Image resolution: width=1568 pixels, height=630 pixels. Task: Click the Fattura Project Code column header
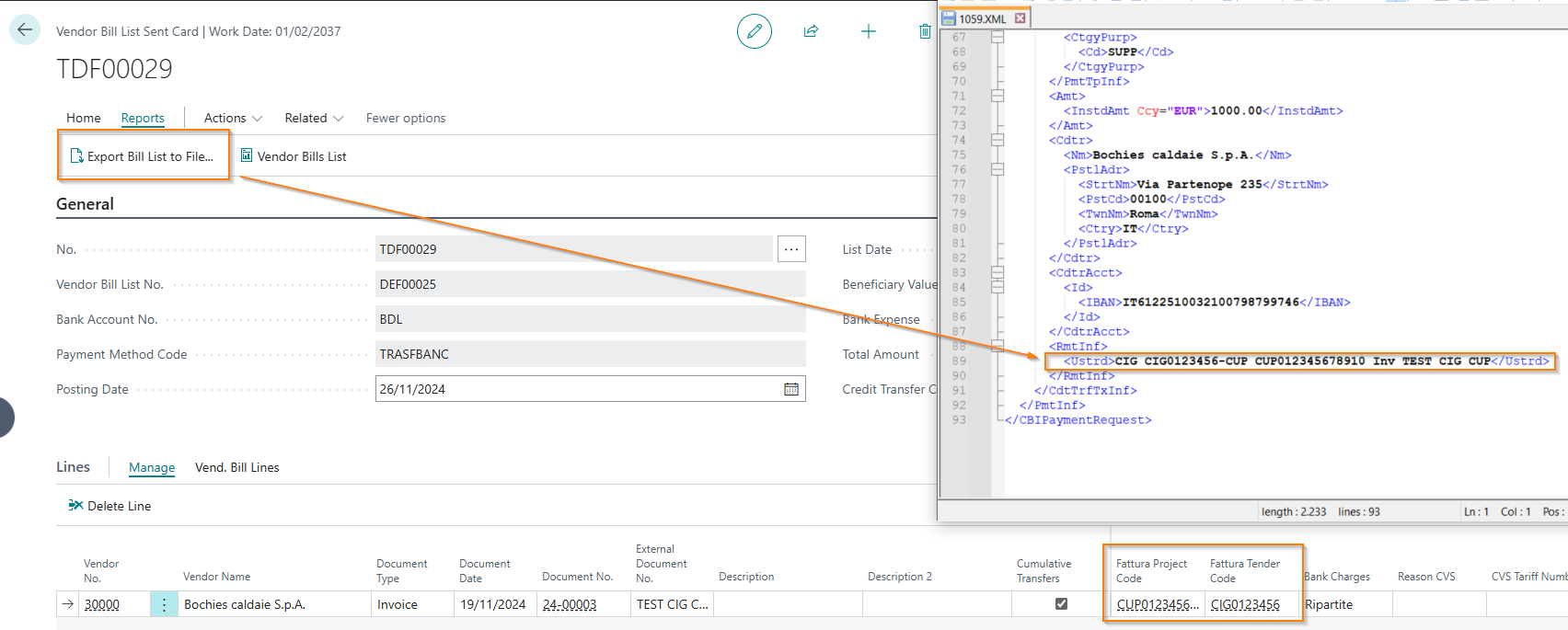click(x=1151, y=571)
